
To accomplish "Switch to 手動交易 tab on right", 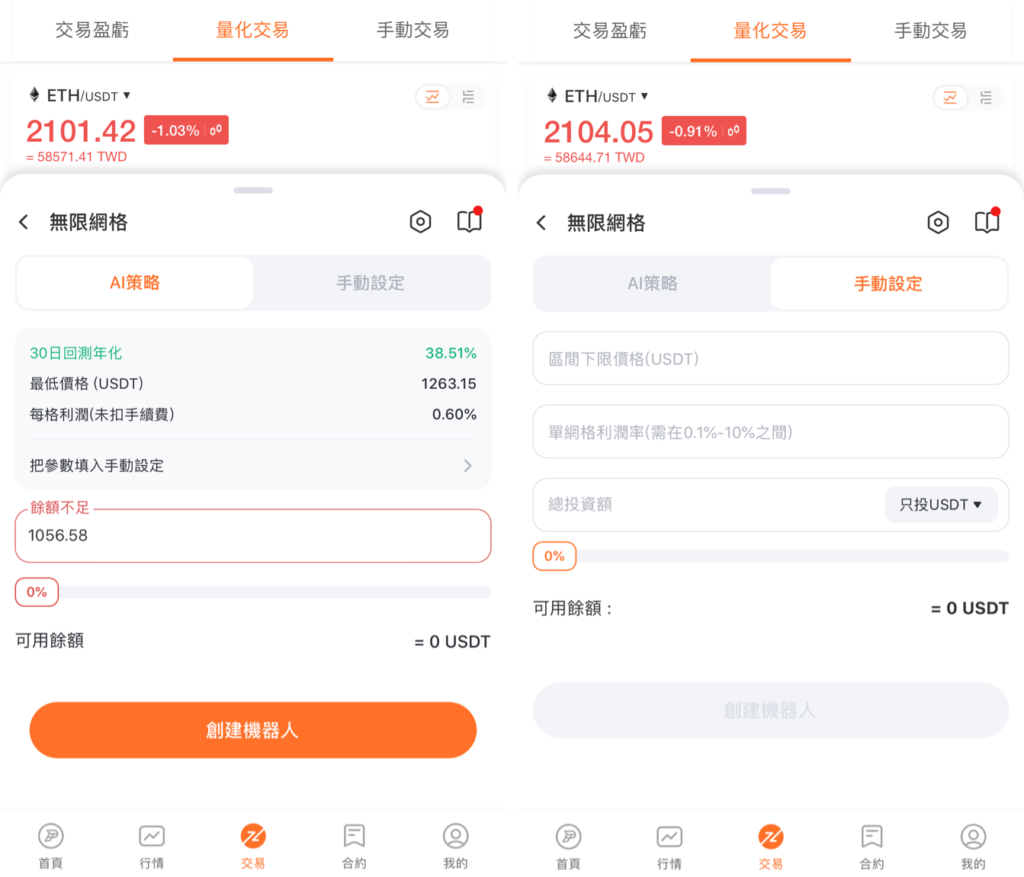I will coord(930,31).
